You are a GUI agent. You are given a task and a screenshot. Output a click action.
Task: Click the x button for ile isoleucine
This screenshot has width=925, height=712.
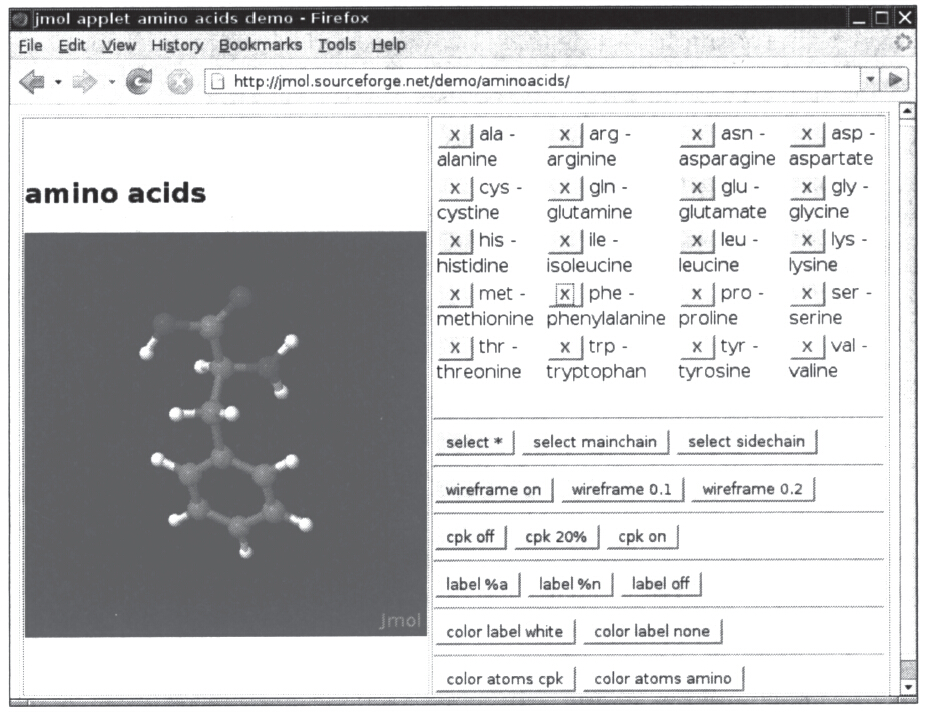(x=565, y=241)
